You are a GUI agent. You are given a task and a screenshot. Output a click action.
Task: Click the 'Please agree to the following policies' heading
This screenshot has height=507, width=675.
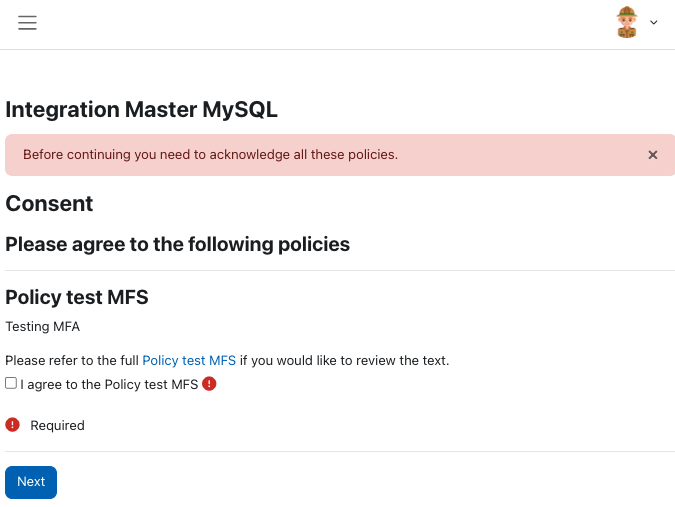tap(177, 244)
